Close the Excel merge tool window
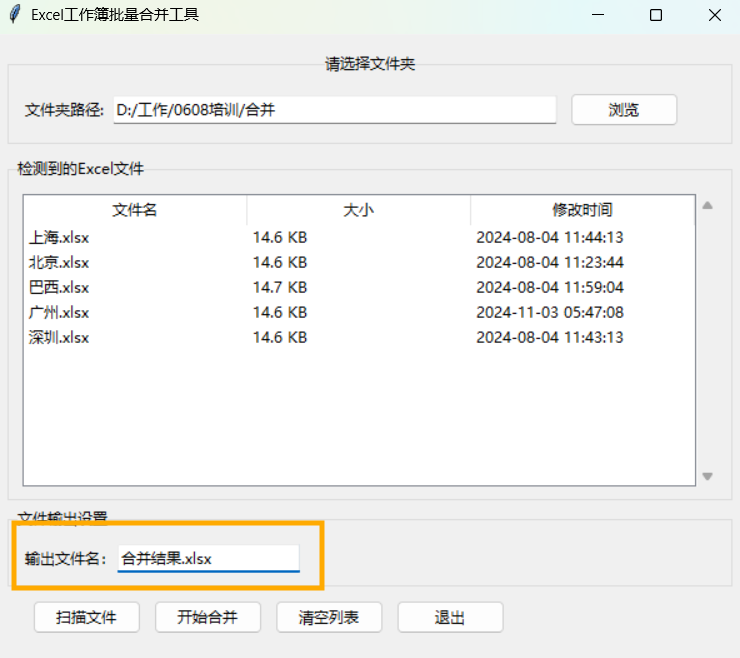Screen dimensions: 740x658 click(x=715, y=15)
